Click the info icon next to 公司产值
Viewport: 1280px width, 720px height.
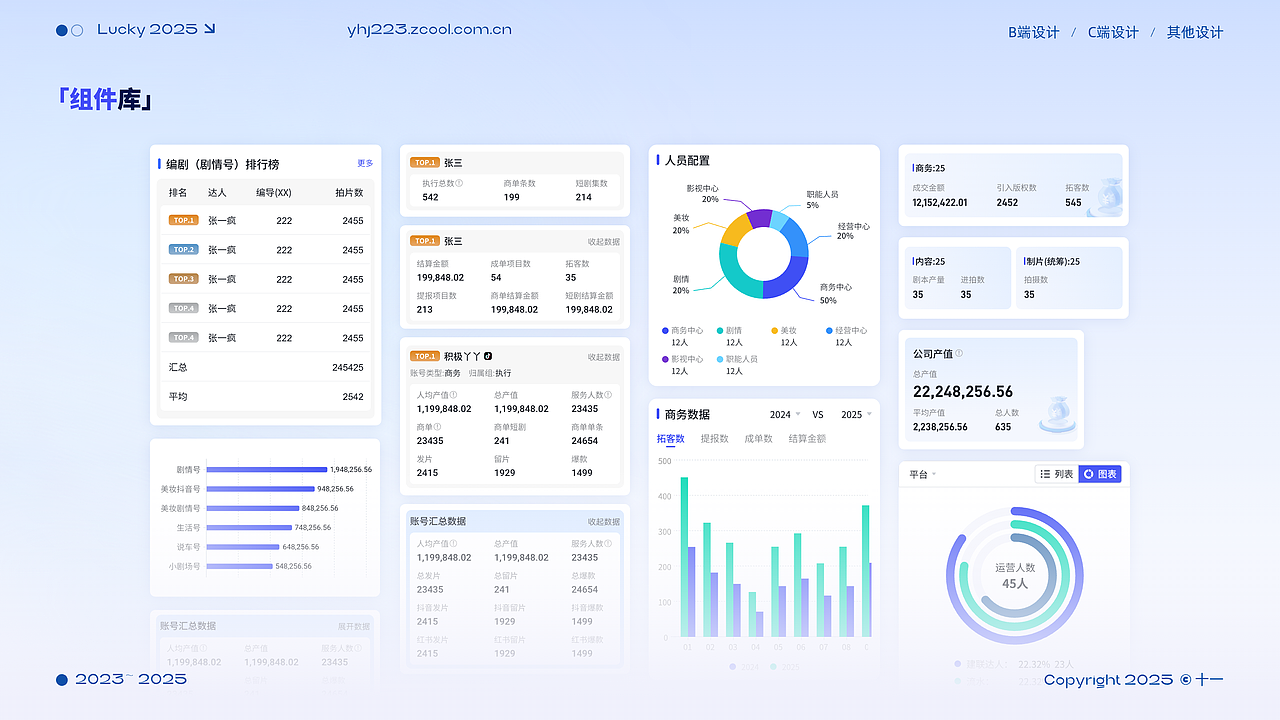point(959,354)
